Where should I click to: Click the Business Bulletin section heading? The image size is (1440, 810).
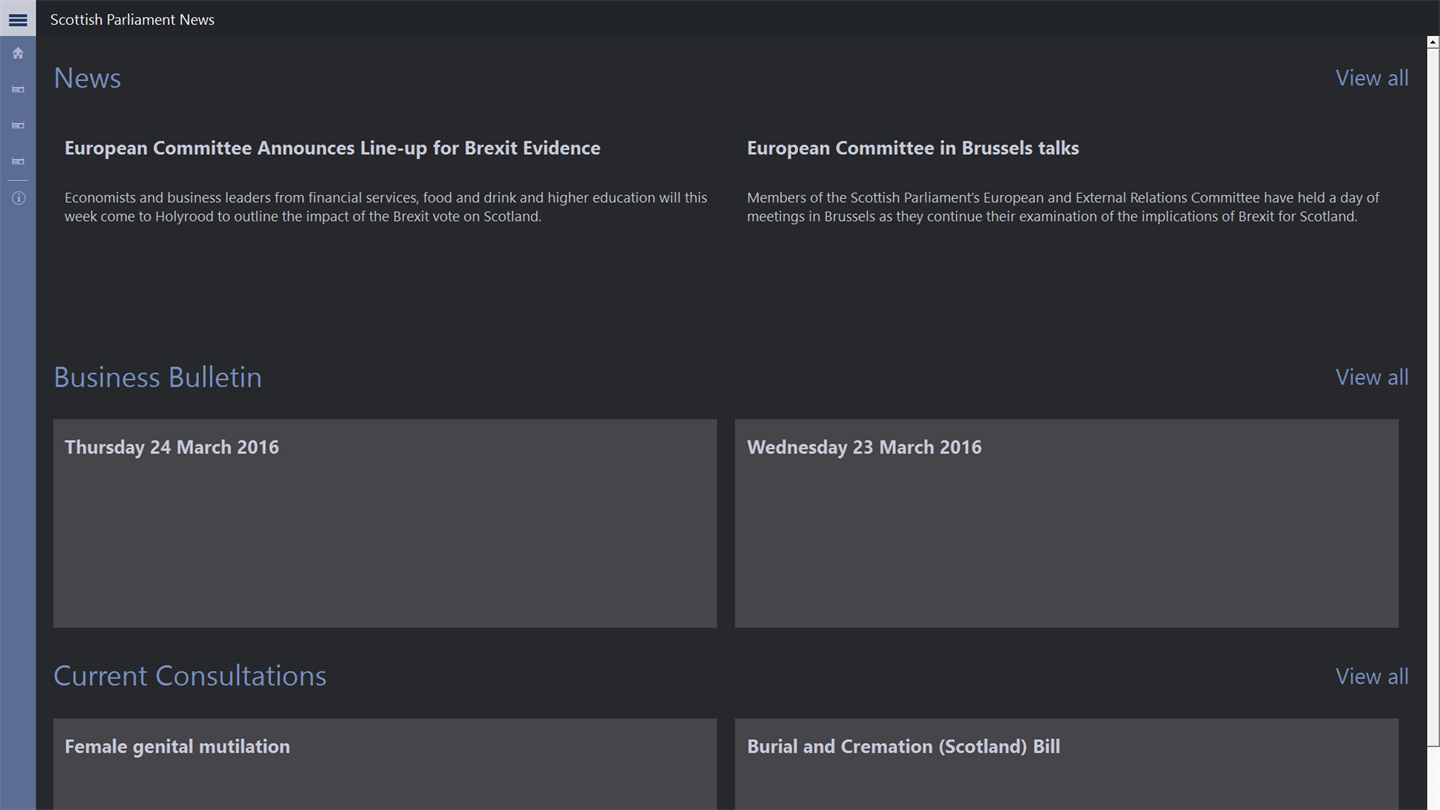click(x=157, y=377)
